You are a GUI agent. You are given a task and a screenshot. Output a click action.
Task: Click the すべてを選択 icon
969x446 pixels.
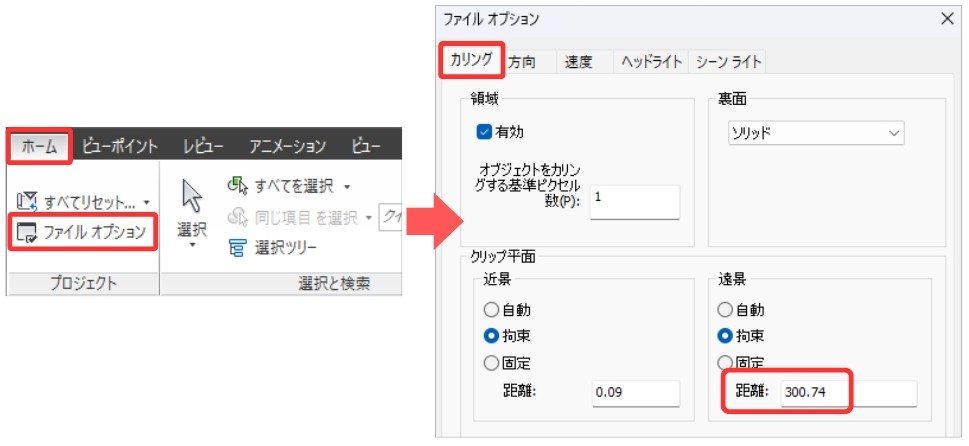coord(238,185)
